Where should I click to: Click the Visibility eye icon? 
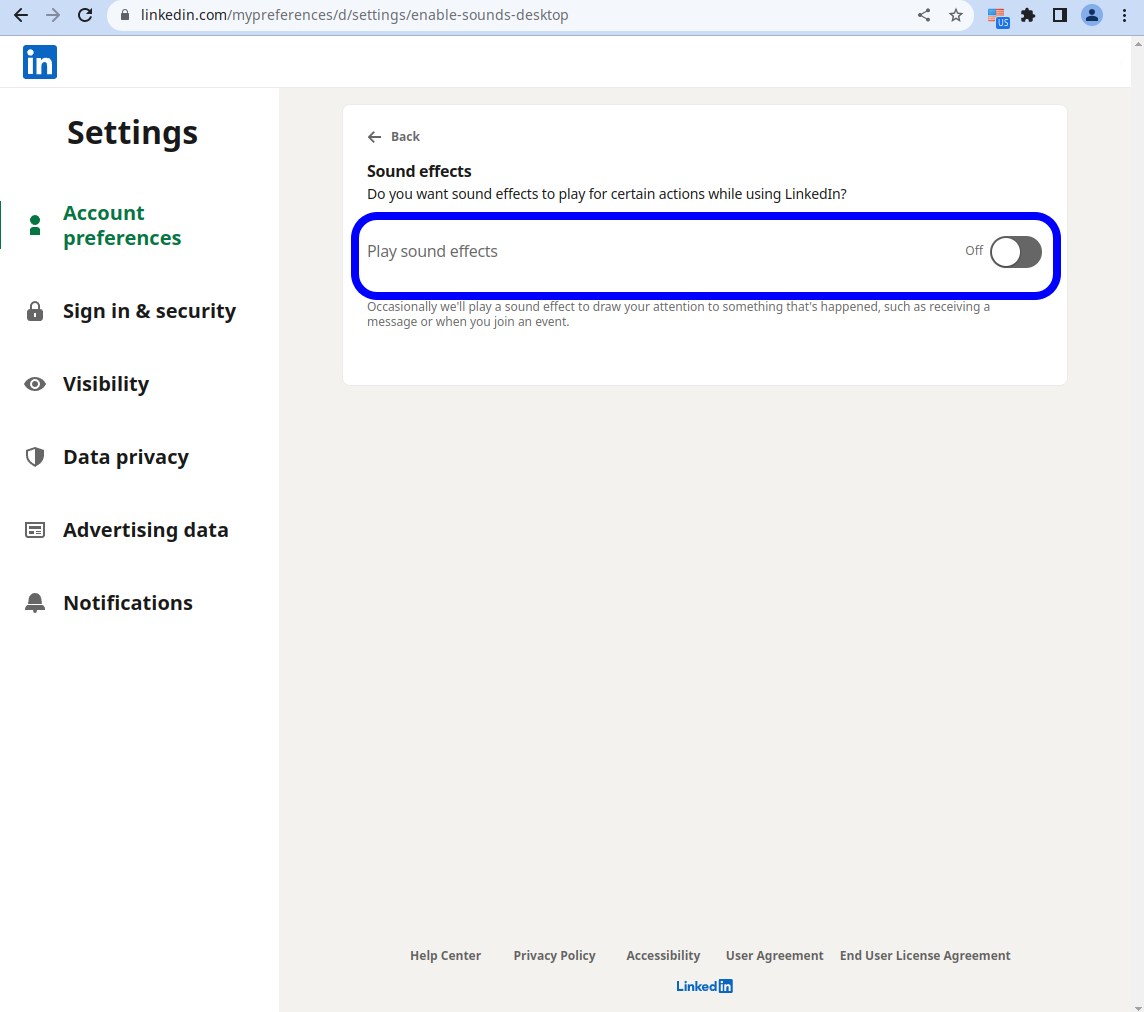34,384
